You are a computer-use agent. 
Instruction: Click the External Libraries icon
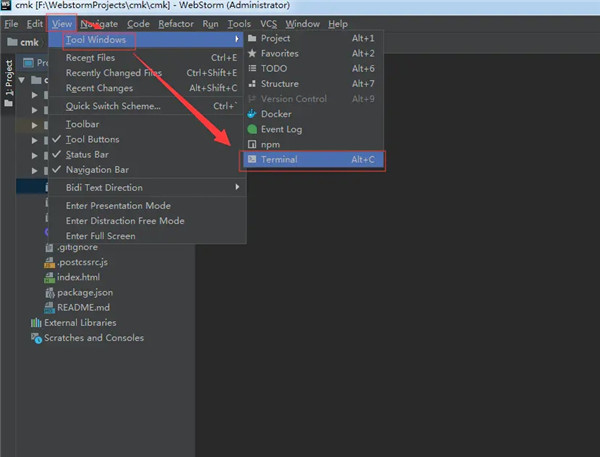point(36,323)
